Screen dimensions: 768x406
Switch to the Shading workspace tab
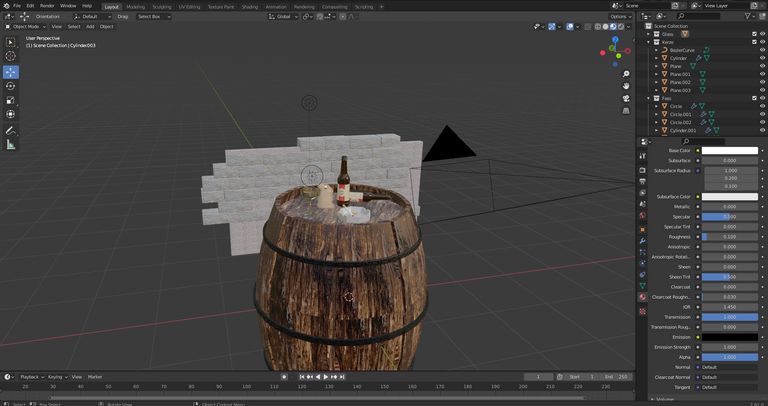click(249, 6)
